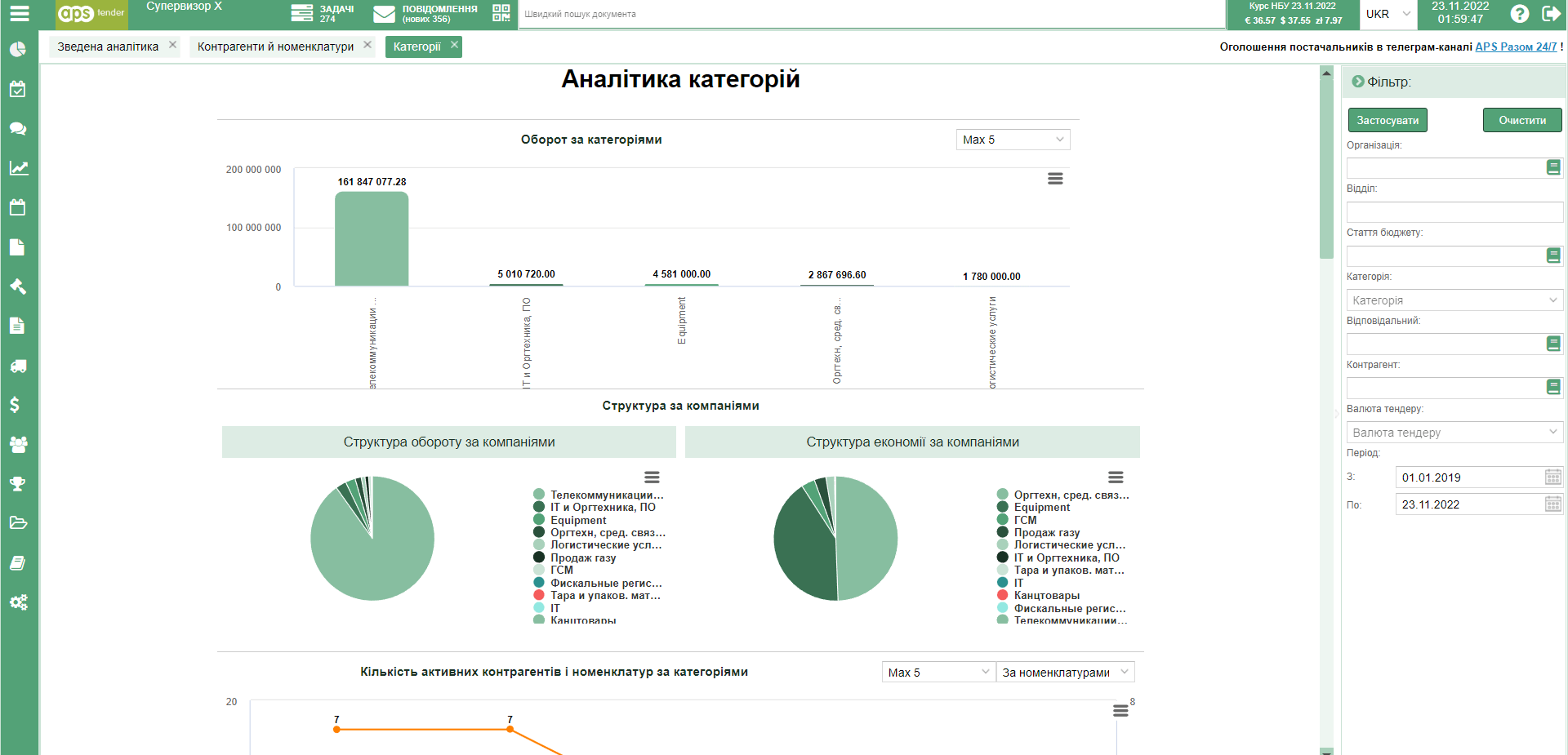Switch to Контрагенти й номенклатури tab
Image resolution: width=1568 pixels, height=755 pixels.
(x=275, y=47)
